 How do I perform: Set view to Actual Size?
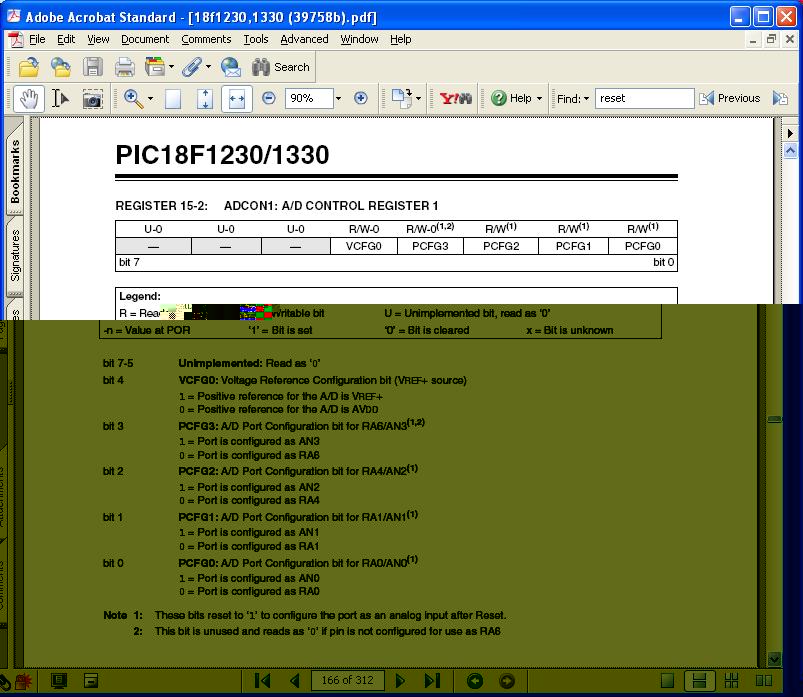pos(173,98)
